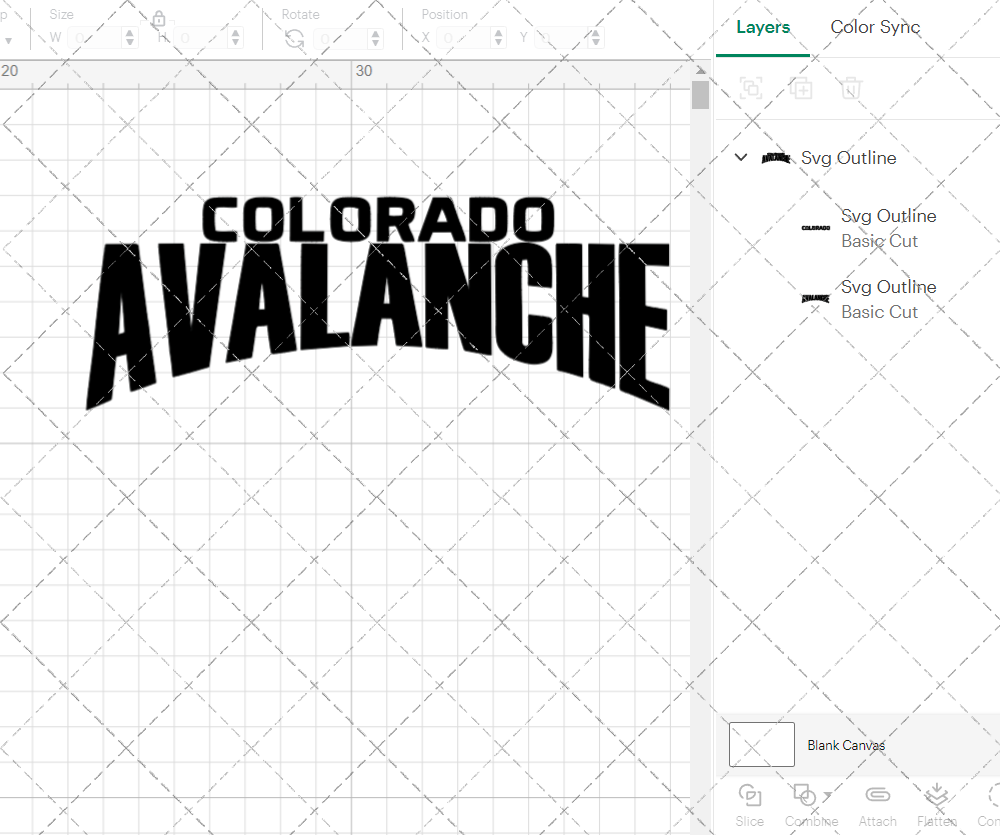Switch to the Color Sync tab
The height and width of the screenshot is (835, 1000).
point(875,27)
